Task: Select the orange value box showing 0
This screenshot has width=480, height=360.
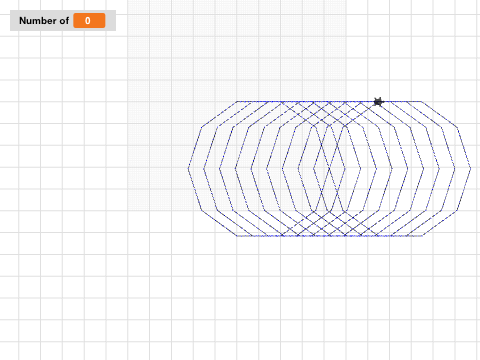Action: pos(89,21)
